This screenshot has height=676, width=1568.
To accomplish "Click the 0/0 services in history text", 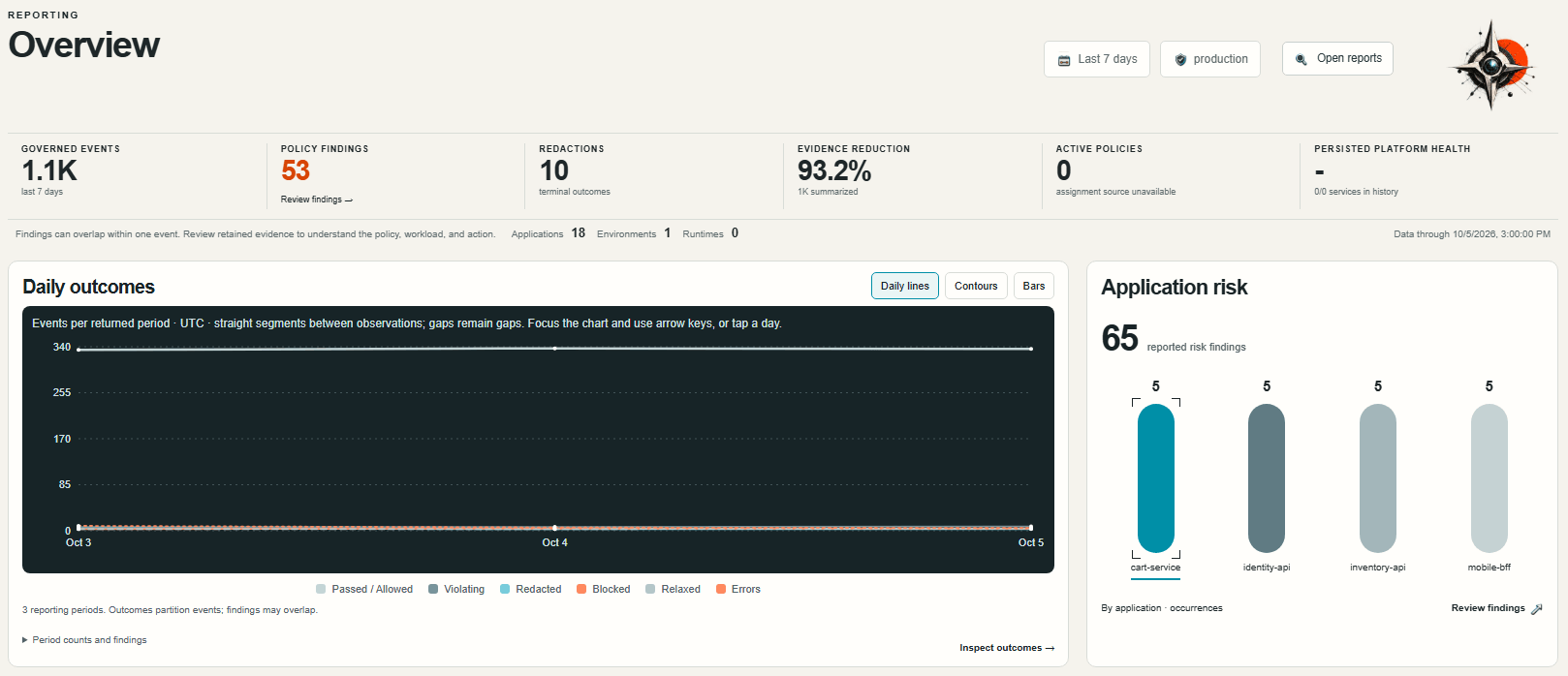I will [x=1356, y=192].
